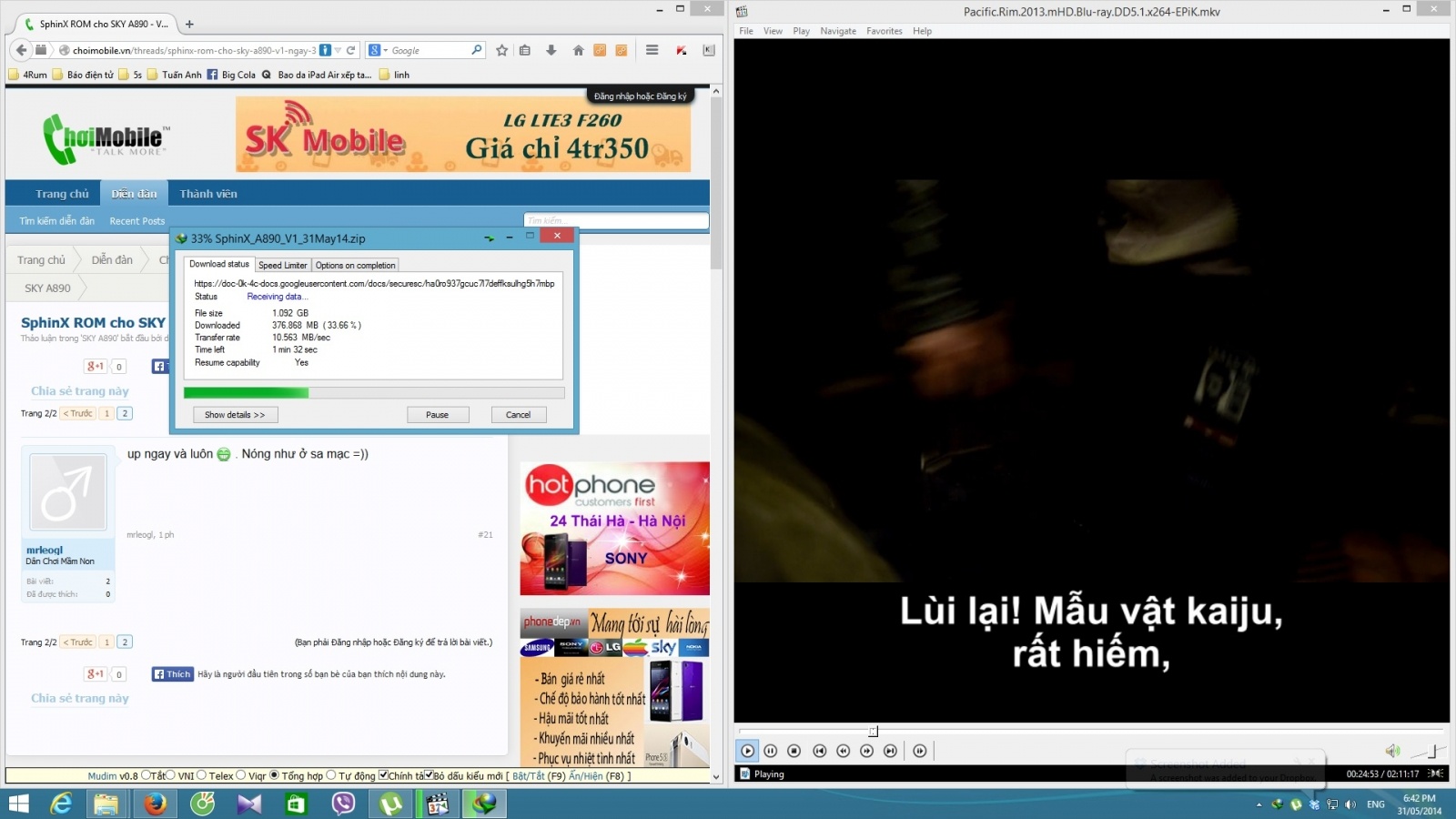1456x819 pixels.
Task: Fast-forward the video with increase speed button
Action: (x=866, y=751)
